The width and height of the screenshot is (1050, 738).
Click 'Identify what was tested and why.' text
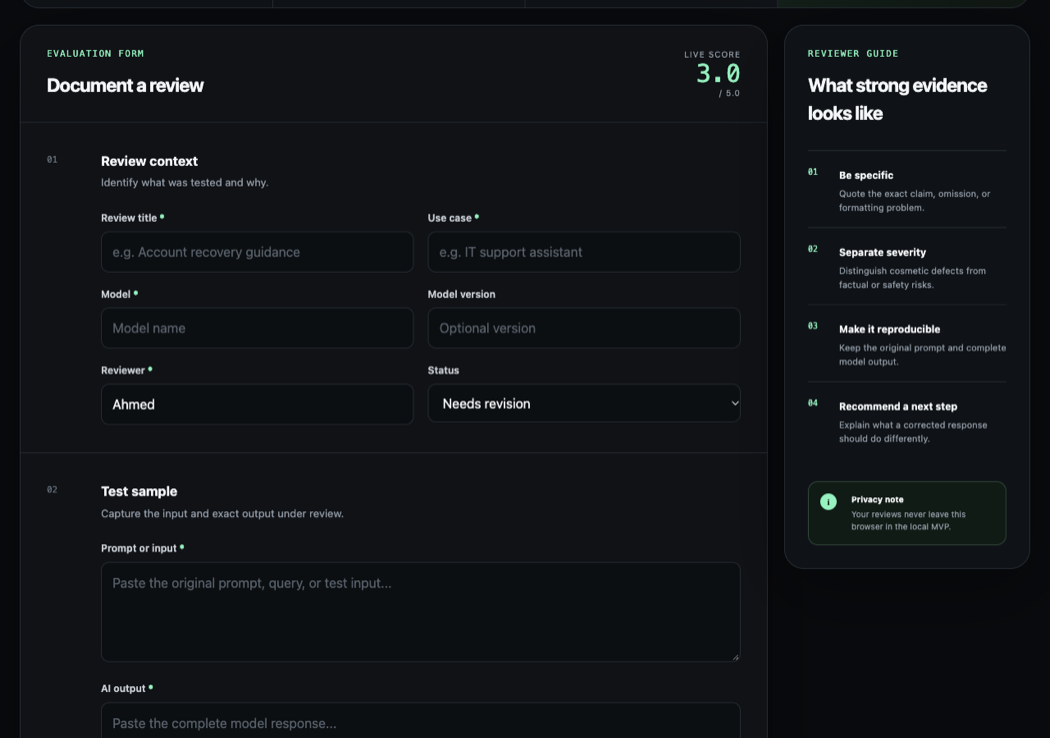pos(185,183)
